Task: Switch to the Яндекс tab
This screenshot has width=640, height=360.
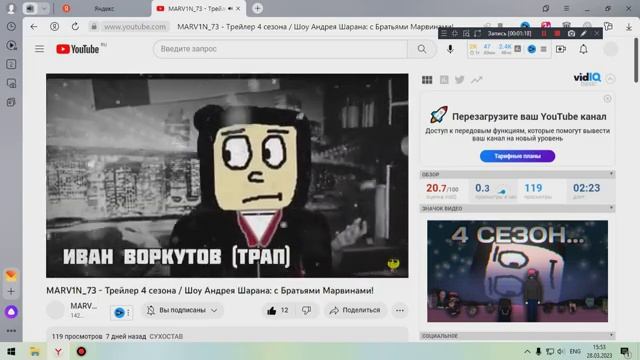Action: tap(104, 9)
